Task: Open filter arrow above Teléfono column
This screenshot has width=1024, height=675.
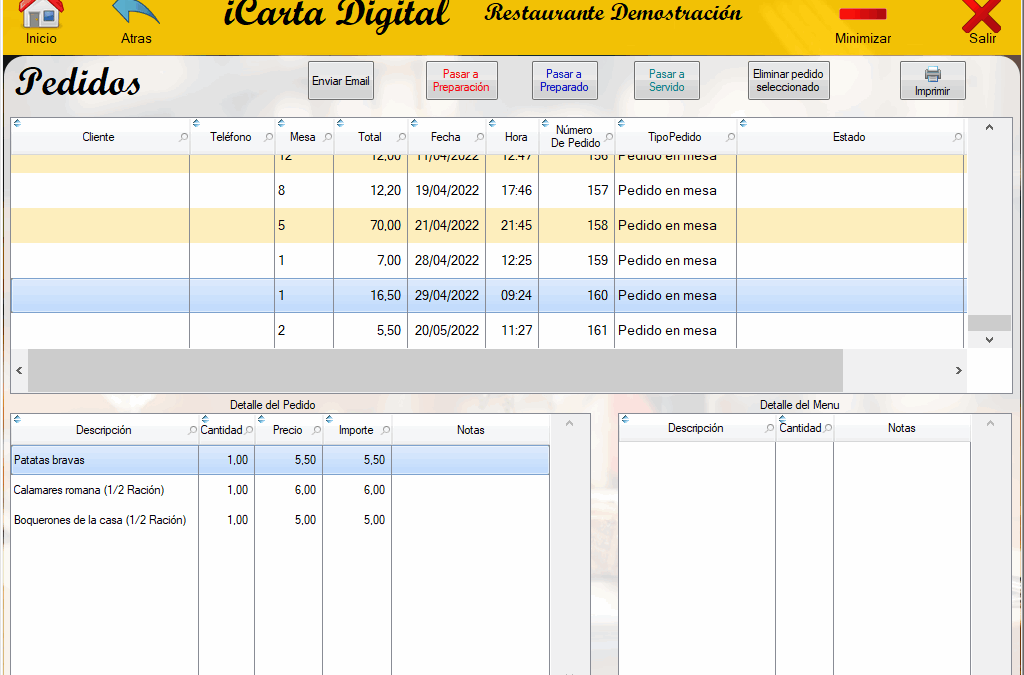Action: (196, 123)
